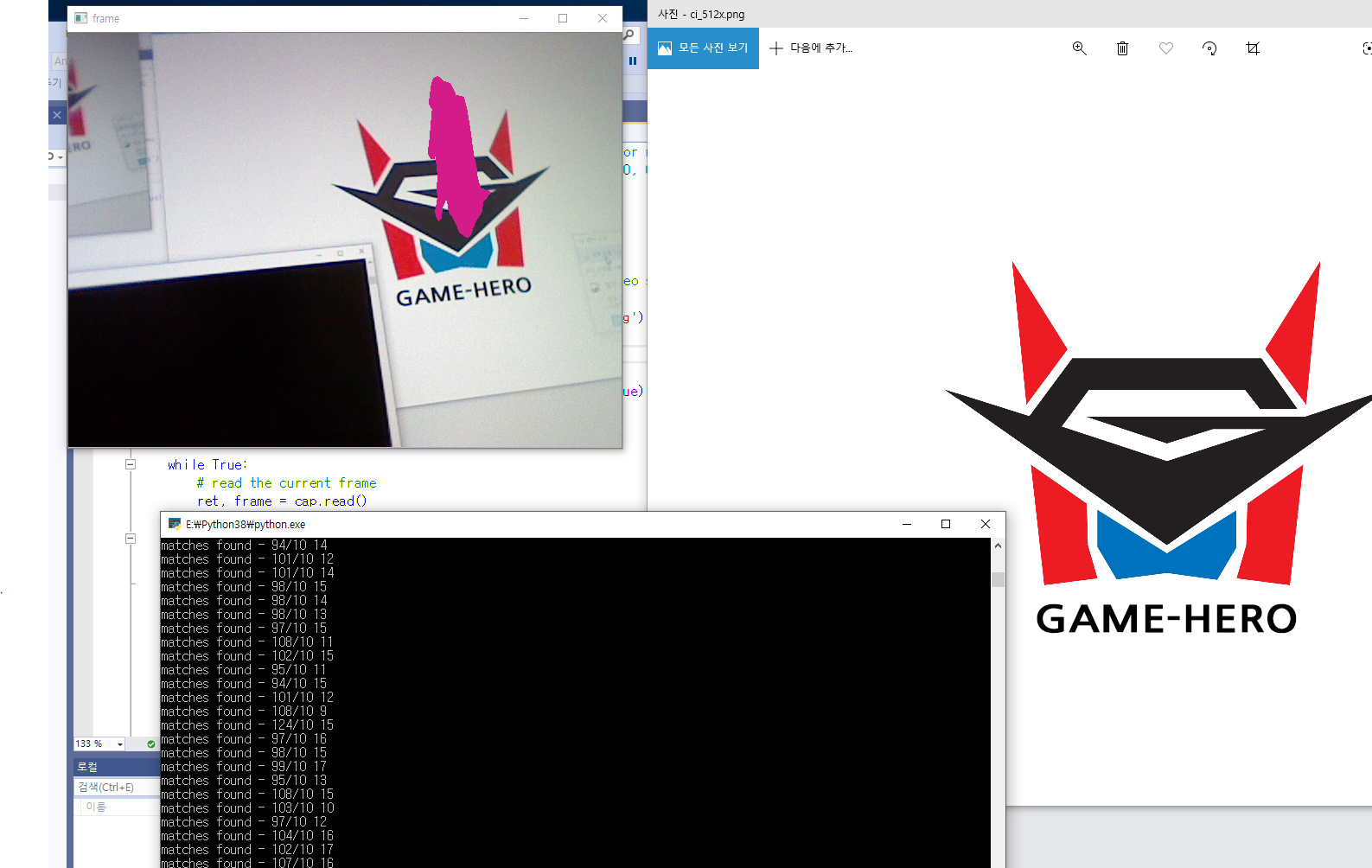
Task: Click the search magnifier icon in Visual Studio
Action: (x=629, y=35)
